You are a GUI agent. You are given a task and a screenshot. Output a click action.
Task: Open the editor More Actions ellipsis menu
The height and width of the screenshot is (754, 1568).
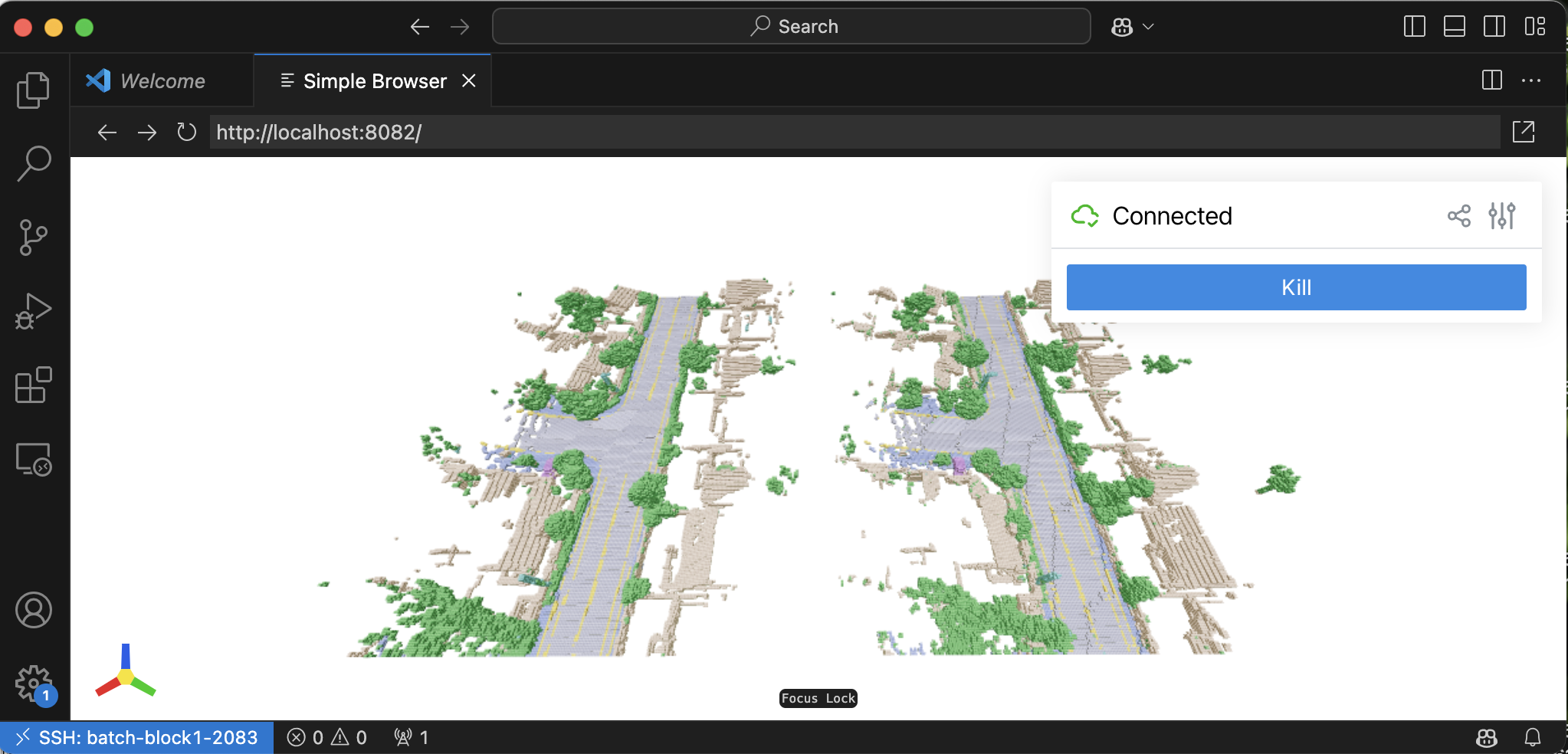click(1531, 80)
